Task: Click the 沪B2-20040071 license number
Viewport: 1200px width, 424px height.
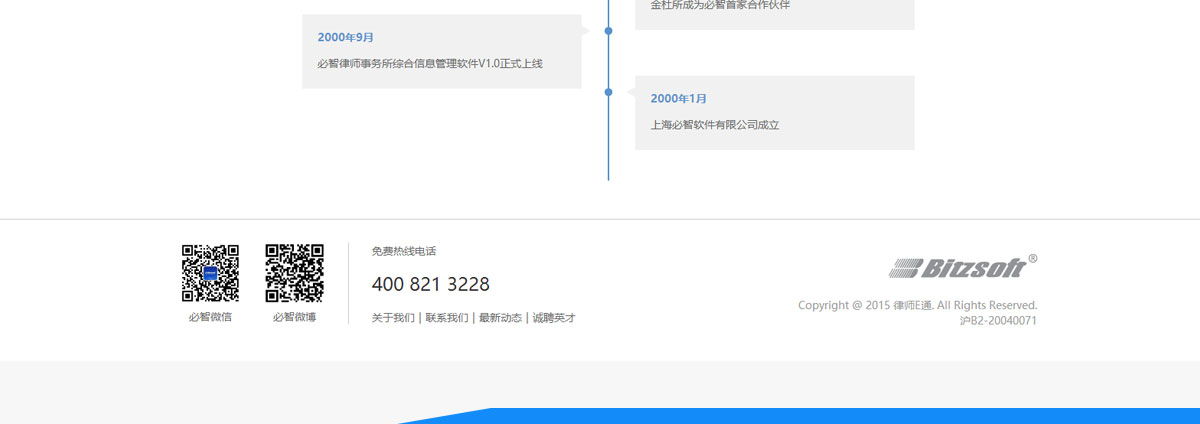Action: pos(997,321)
